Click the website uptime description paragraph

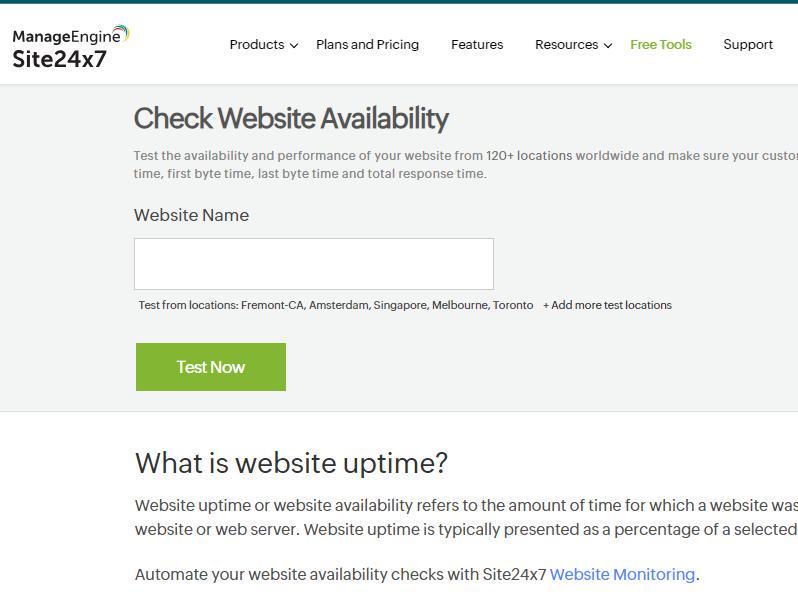click(x=466, y=517)
